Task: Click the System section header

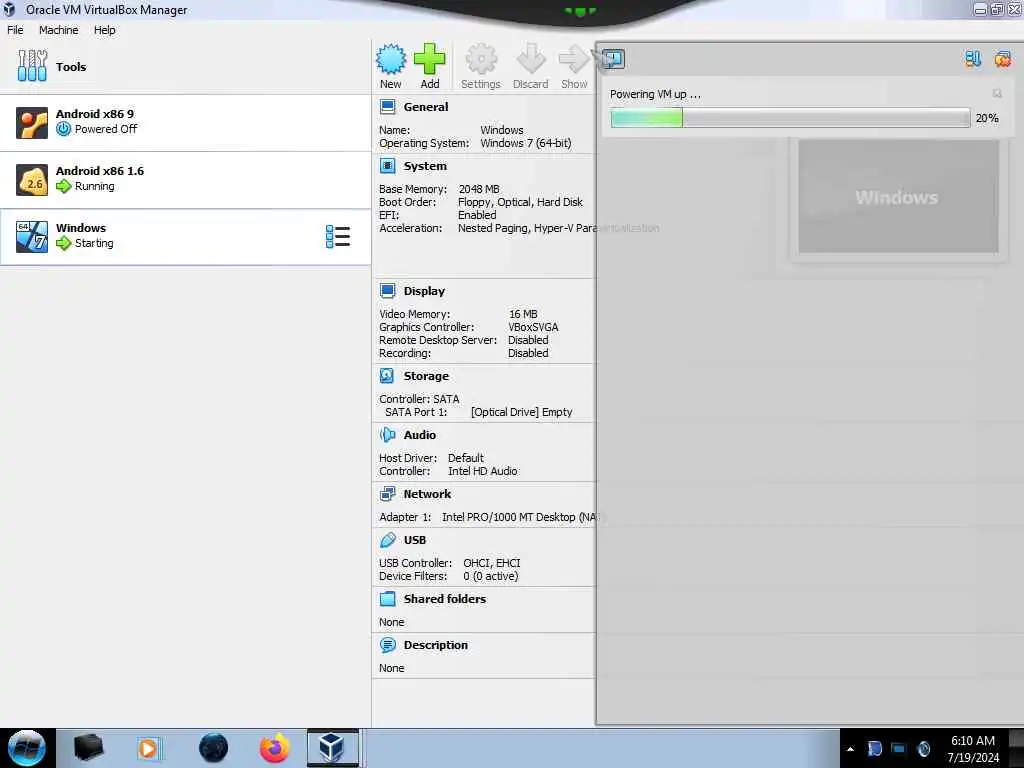Action: 425,166
